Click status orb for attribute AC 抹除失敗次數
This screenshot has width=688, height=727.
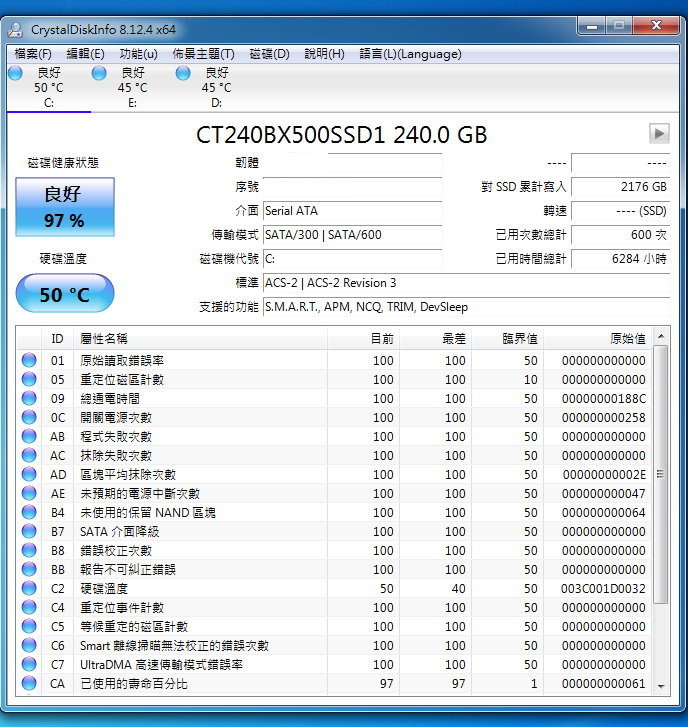pos(29,455)
